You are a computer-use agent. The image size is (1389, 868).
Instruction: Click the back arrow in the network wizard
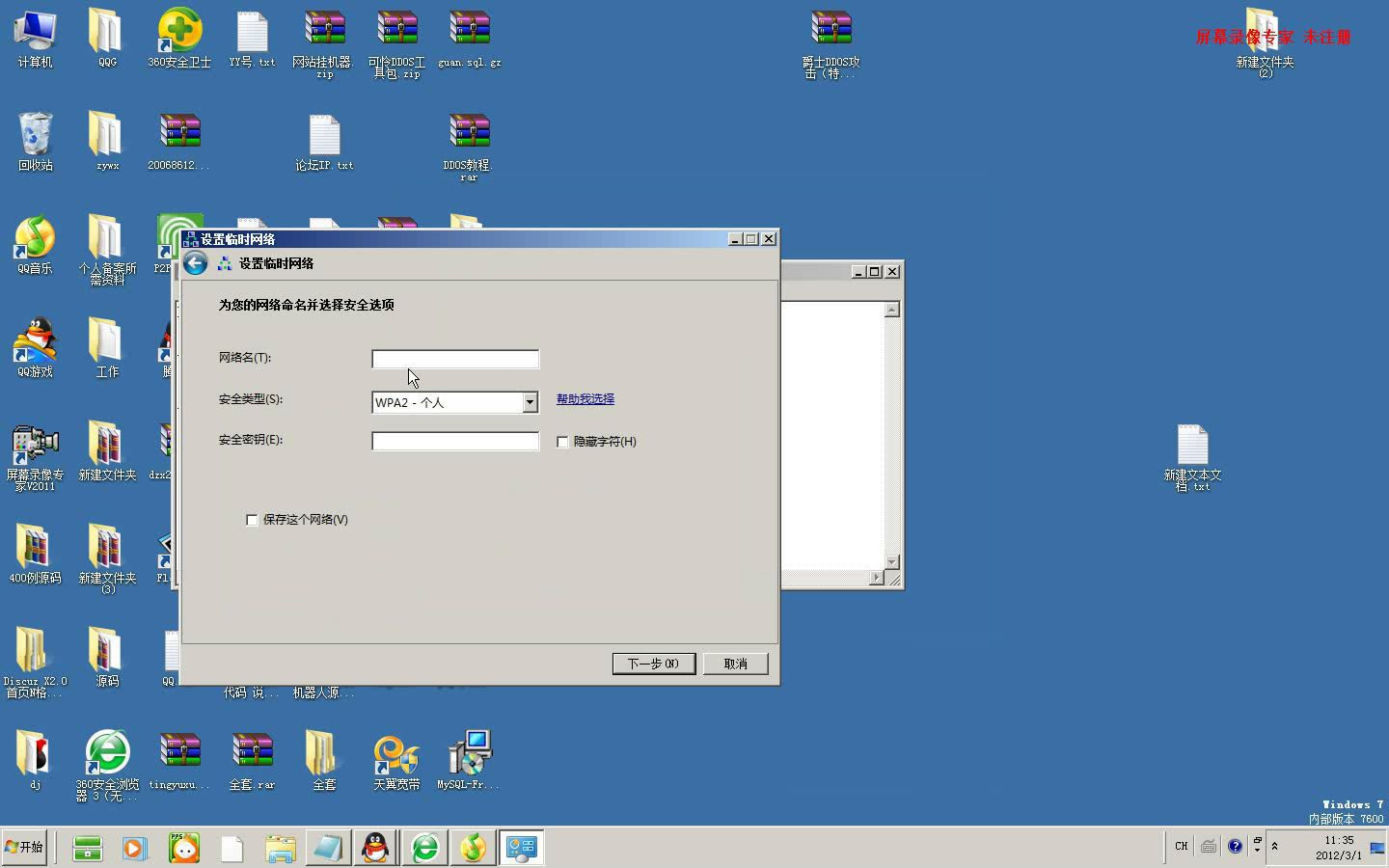(195, 262)
